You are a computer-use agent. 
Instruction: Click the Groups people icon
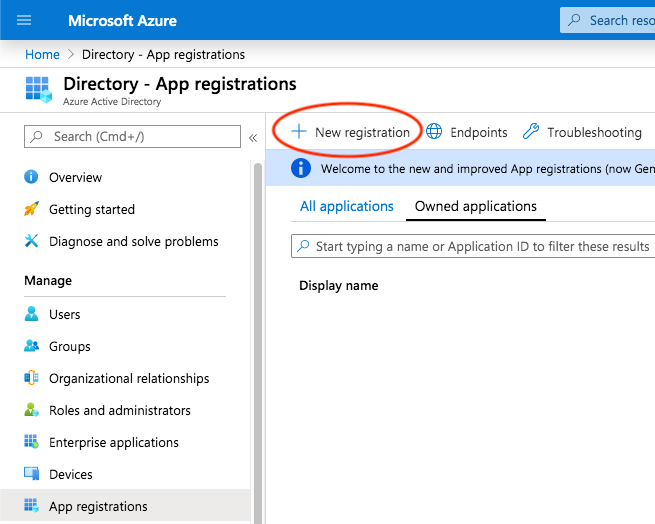31,346
